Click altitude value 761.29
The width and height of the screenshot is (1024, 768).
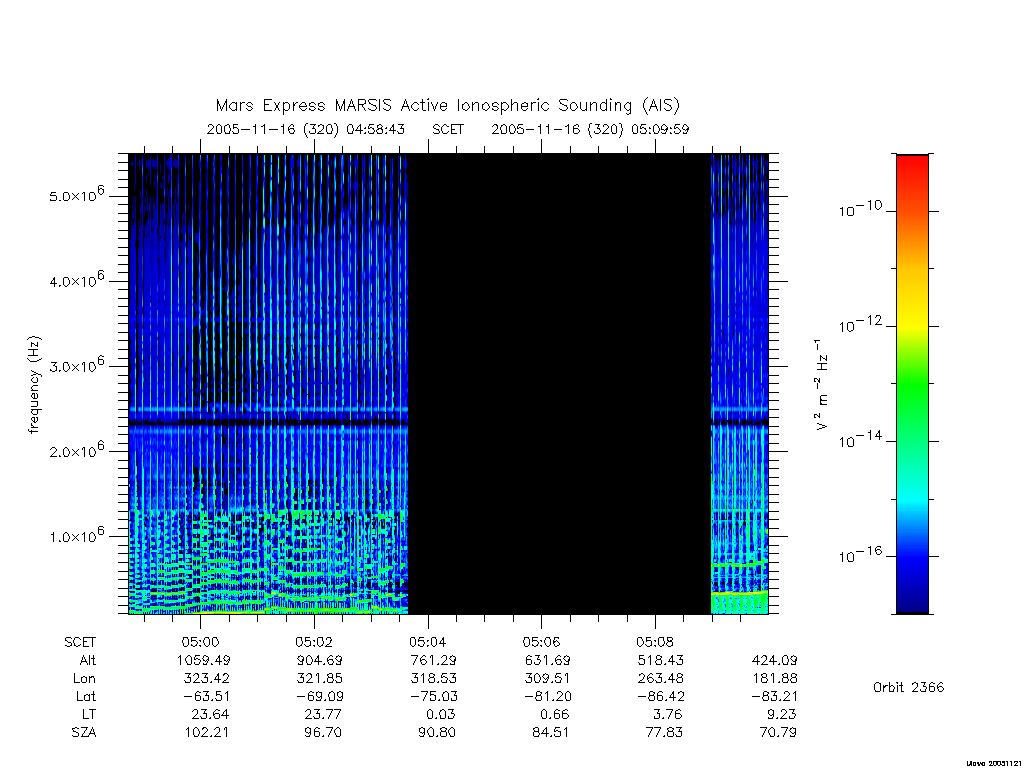(x=434, y=660)
